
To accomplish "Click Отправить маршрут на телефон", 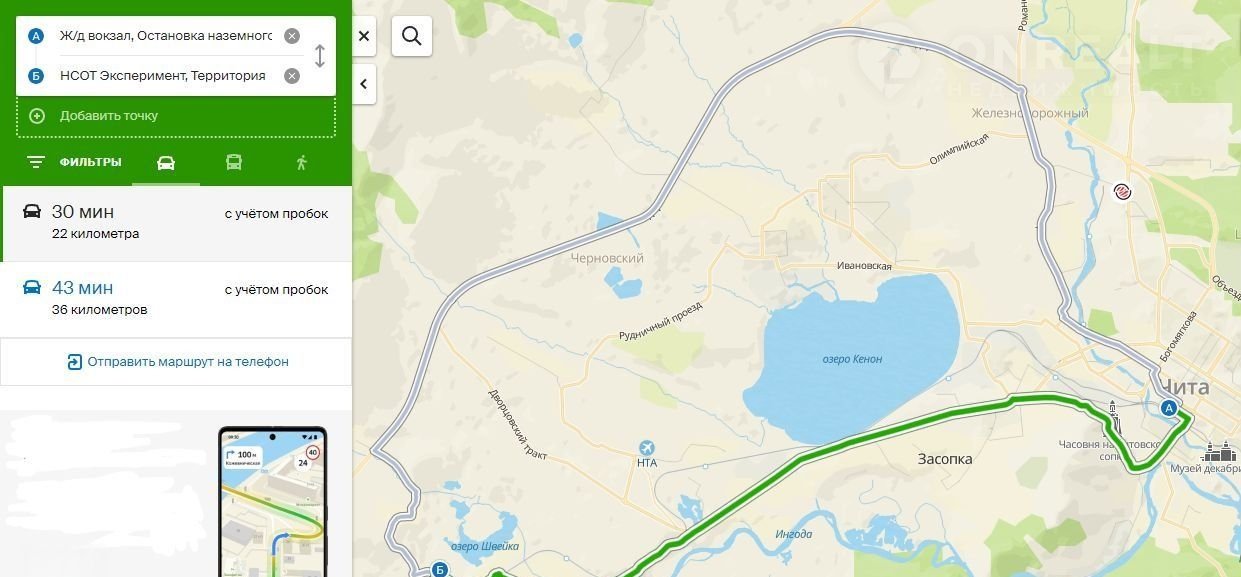I will (x=176, y=362).
